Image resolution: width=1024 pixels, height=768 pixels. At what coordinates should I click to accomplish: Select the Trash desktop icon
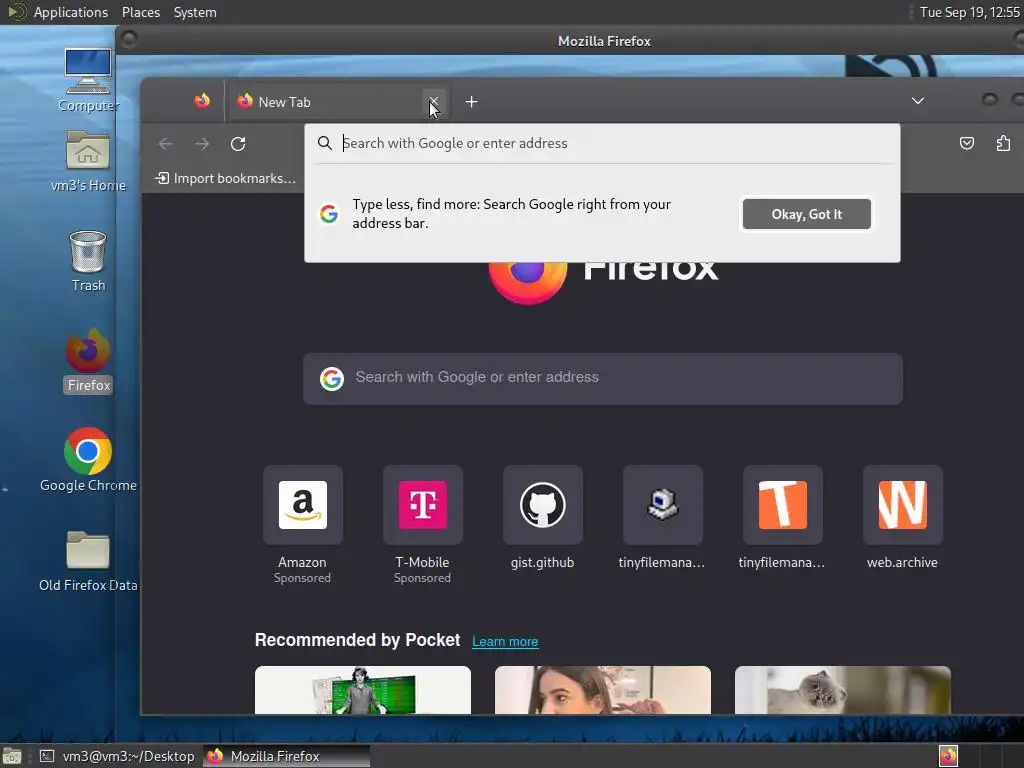point(88,261)
